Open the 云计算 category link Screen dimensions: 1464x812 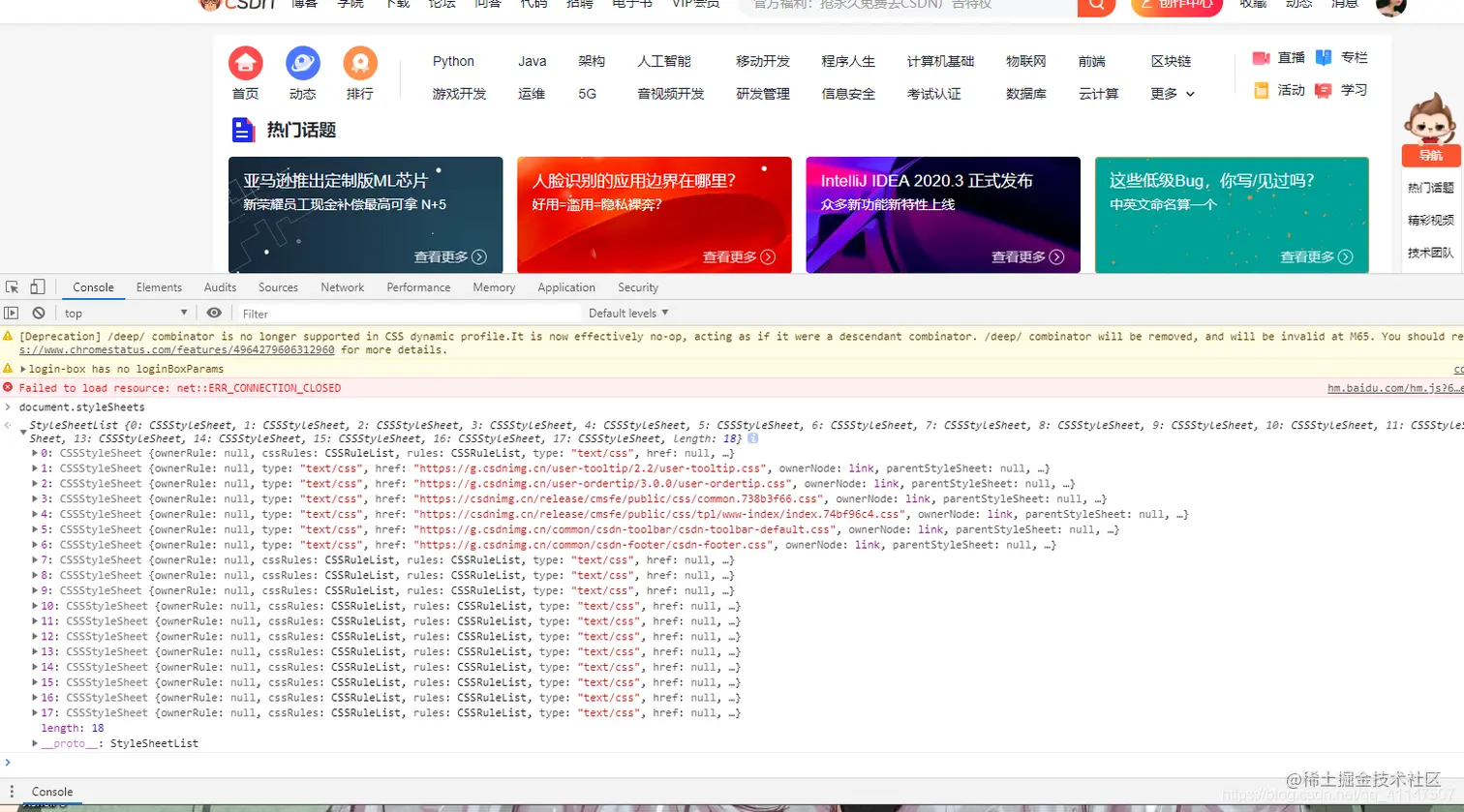(1098, 94)
